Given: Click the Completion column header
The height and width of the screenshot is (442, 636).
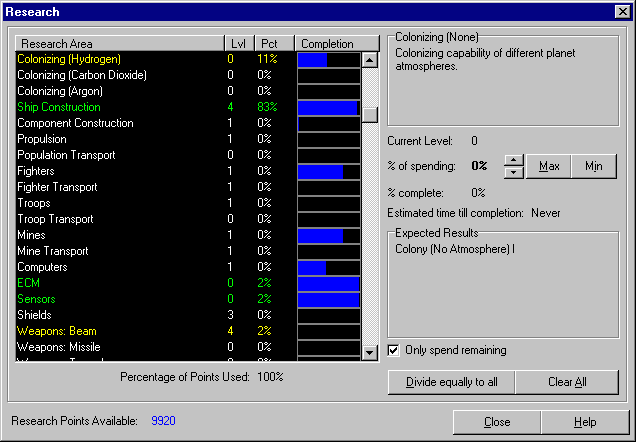Looking at the screenshot, I should click(337, 43).
